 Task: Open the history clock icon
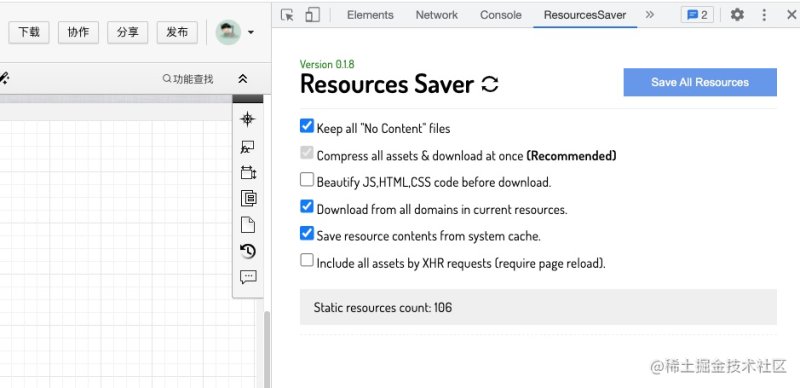247,251
